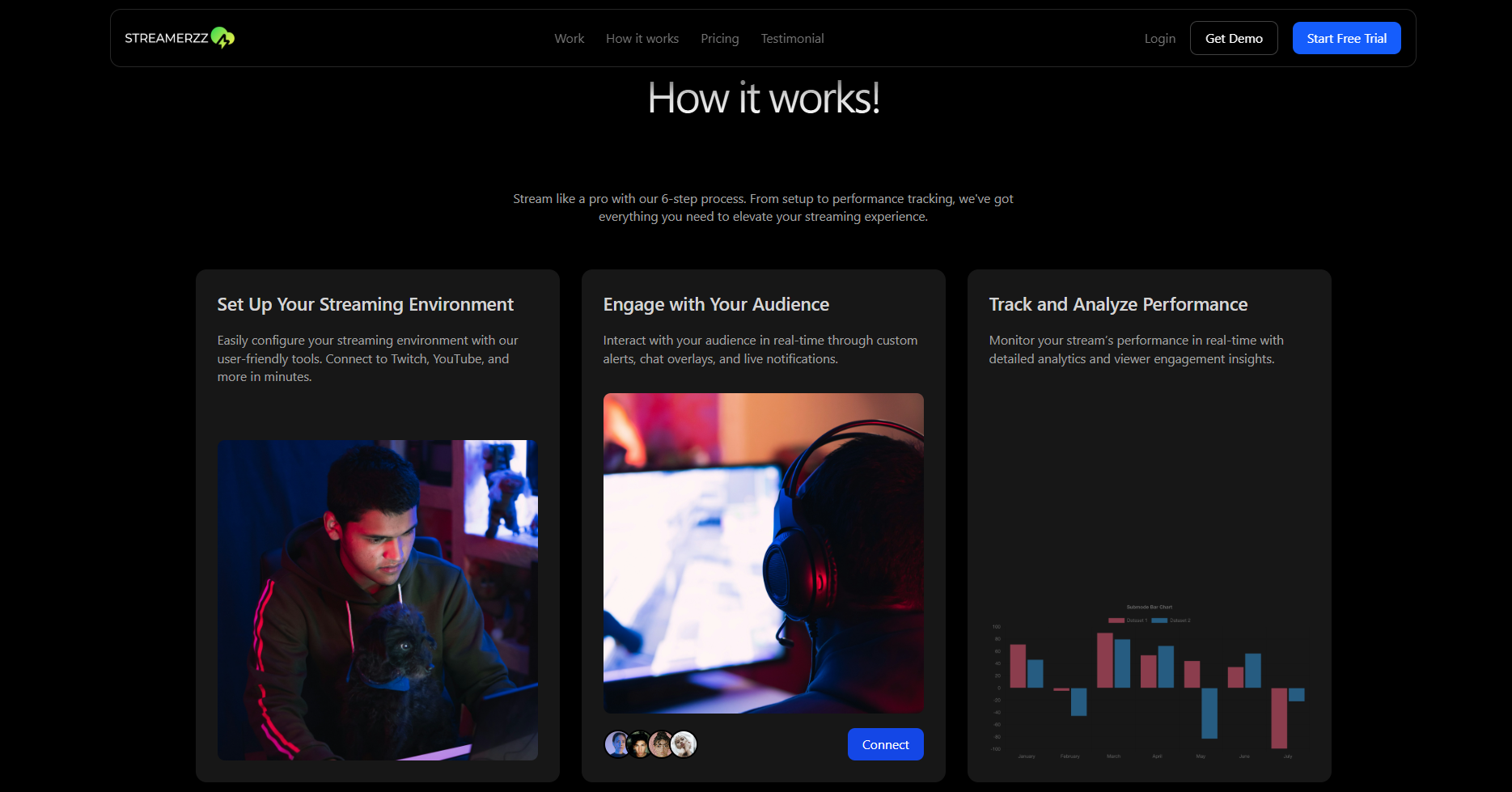1512x792 pixels.
Task: Click the fourth white-haired audience avatar
Action: 684,744
